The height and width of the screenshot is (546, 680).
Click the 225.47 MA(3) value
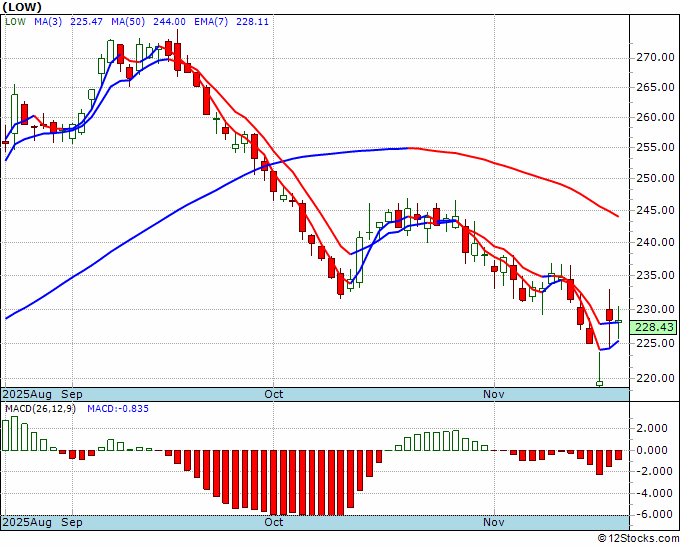tap(86, 22)
